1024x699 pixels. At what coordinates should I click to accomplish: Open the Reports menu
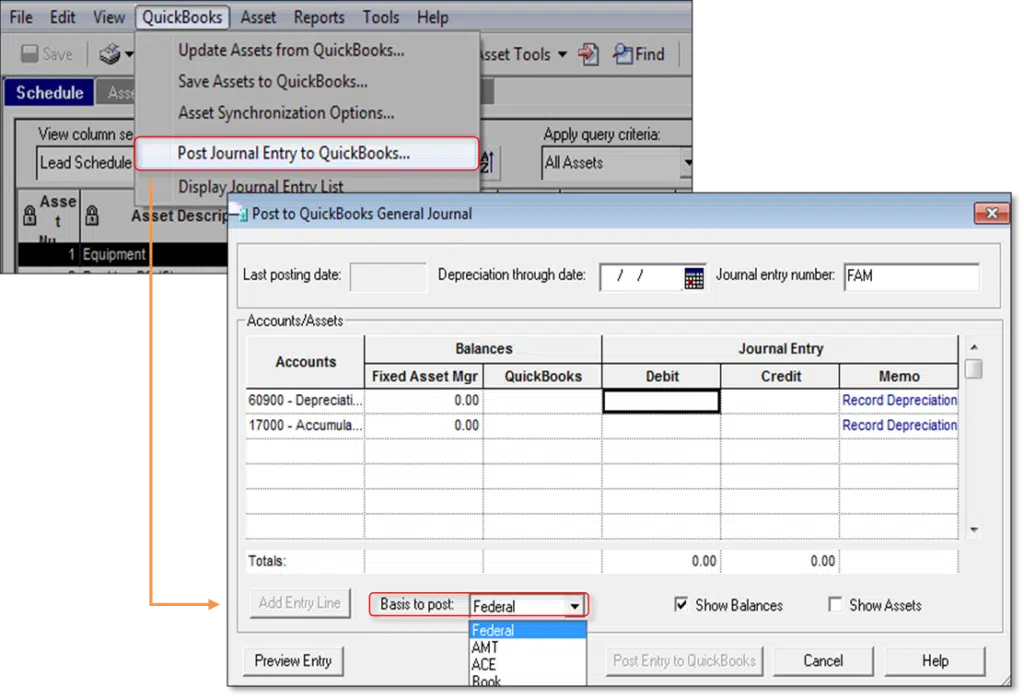(x=319, y=17)
